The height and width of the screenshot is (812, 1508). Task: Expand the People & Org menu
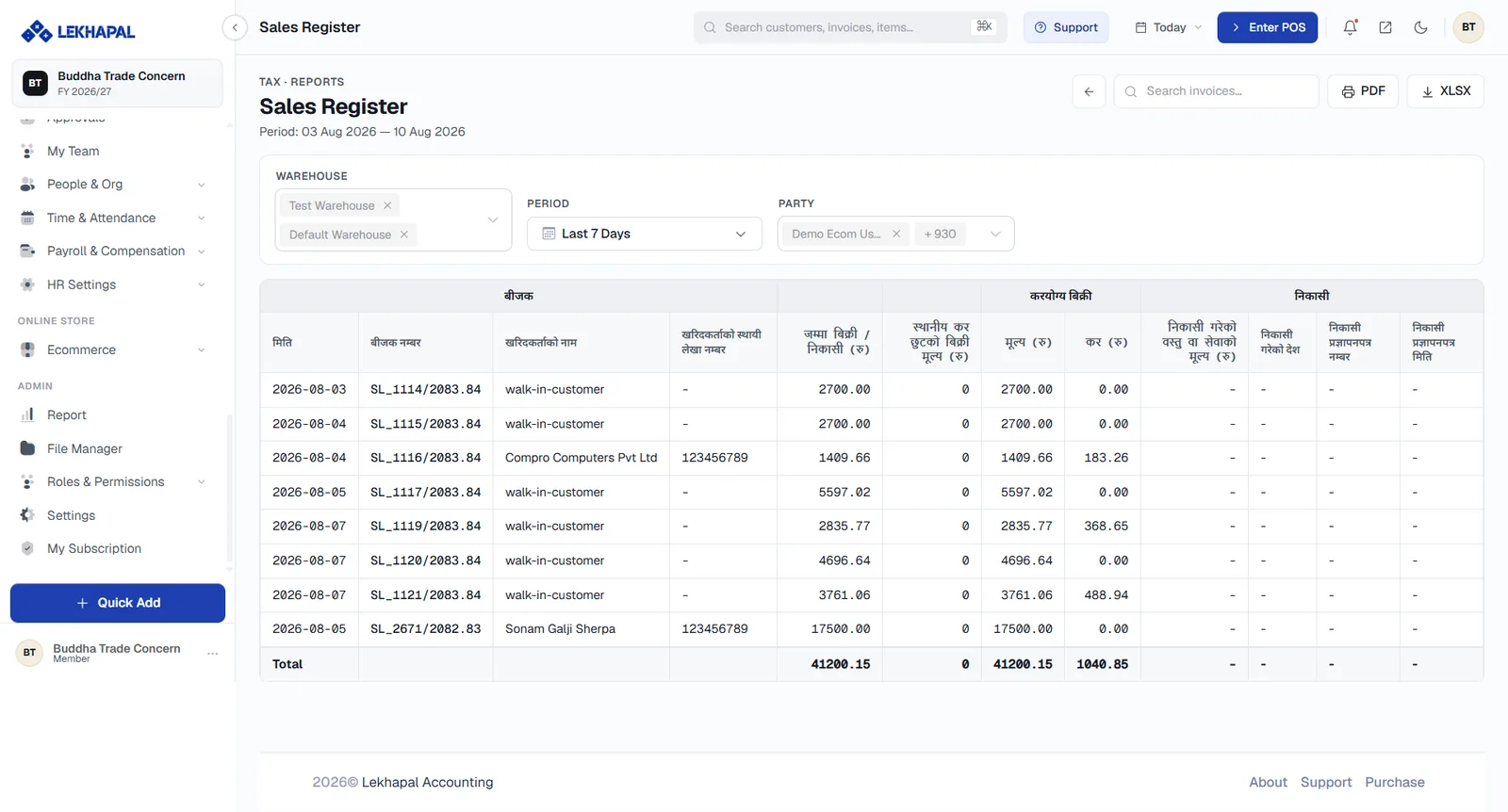[113, 185]
